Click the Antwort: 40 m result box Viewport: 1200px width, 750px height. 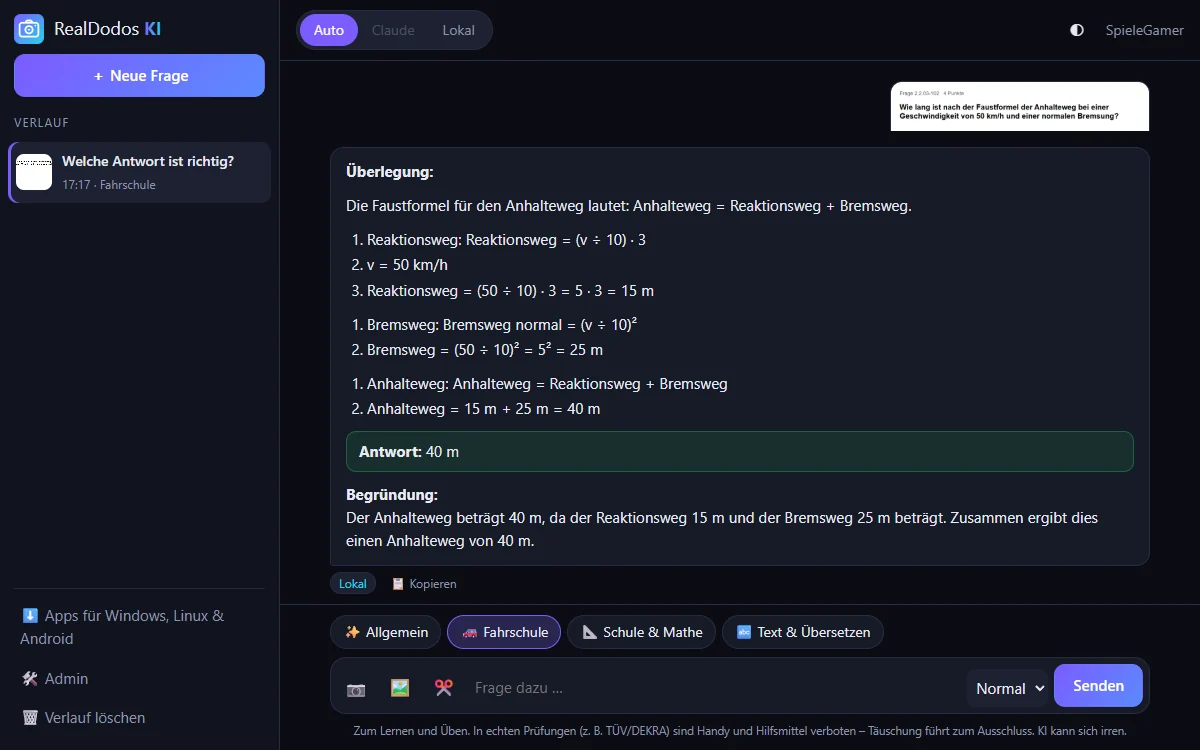pos(740,451)
